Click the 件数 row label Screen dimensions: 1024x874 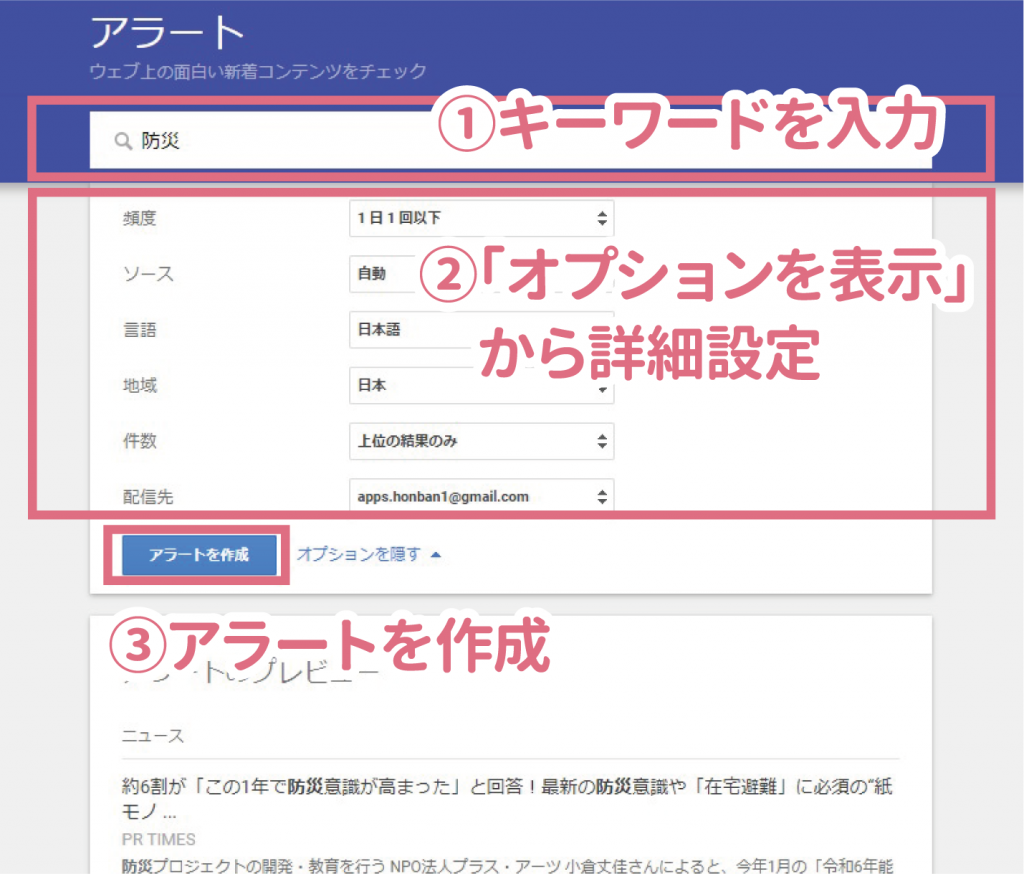tap(139, 441)
